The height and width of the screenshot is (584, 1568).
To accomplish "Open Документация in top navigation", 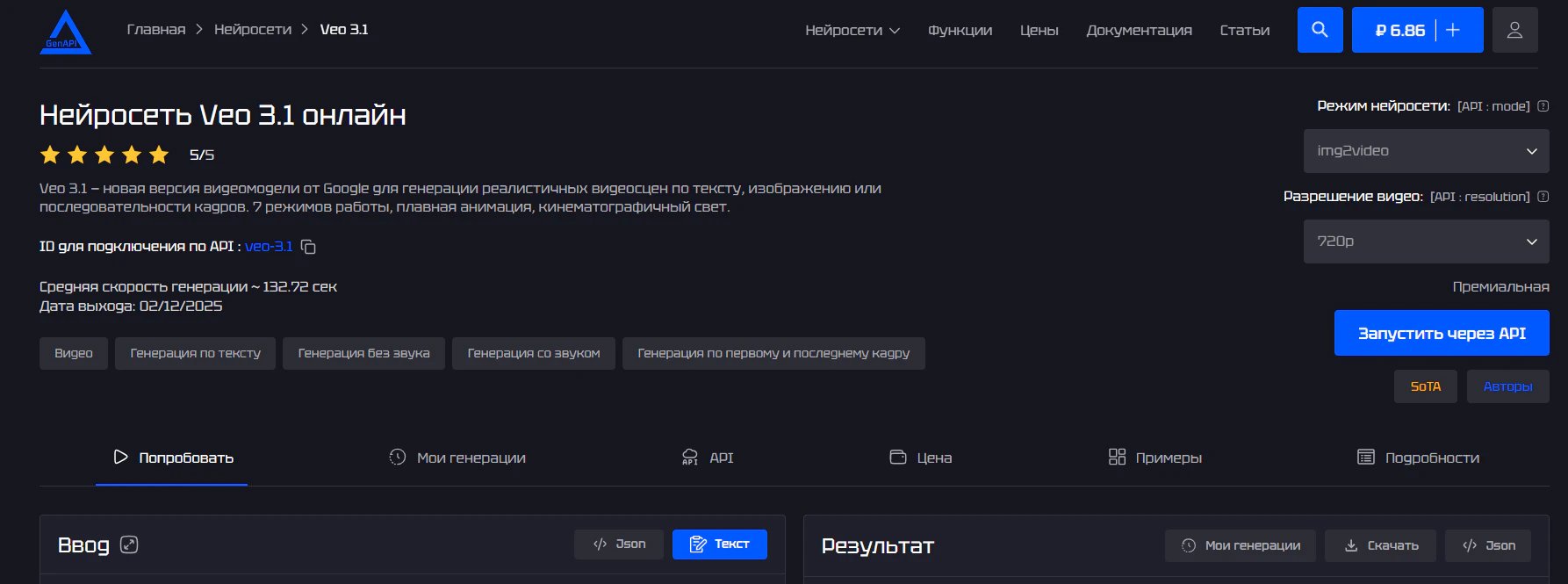I will [x=1139, y=30].
